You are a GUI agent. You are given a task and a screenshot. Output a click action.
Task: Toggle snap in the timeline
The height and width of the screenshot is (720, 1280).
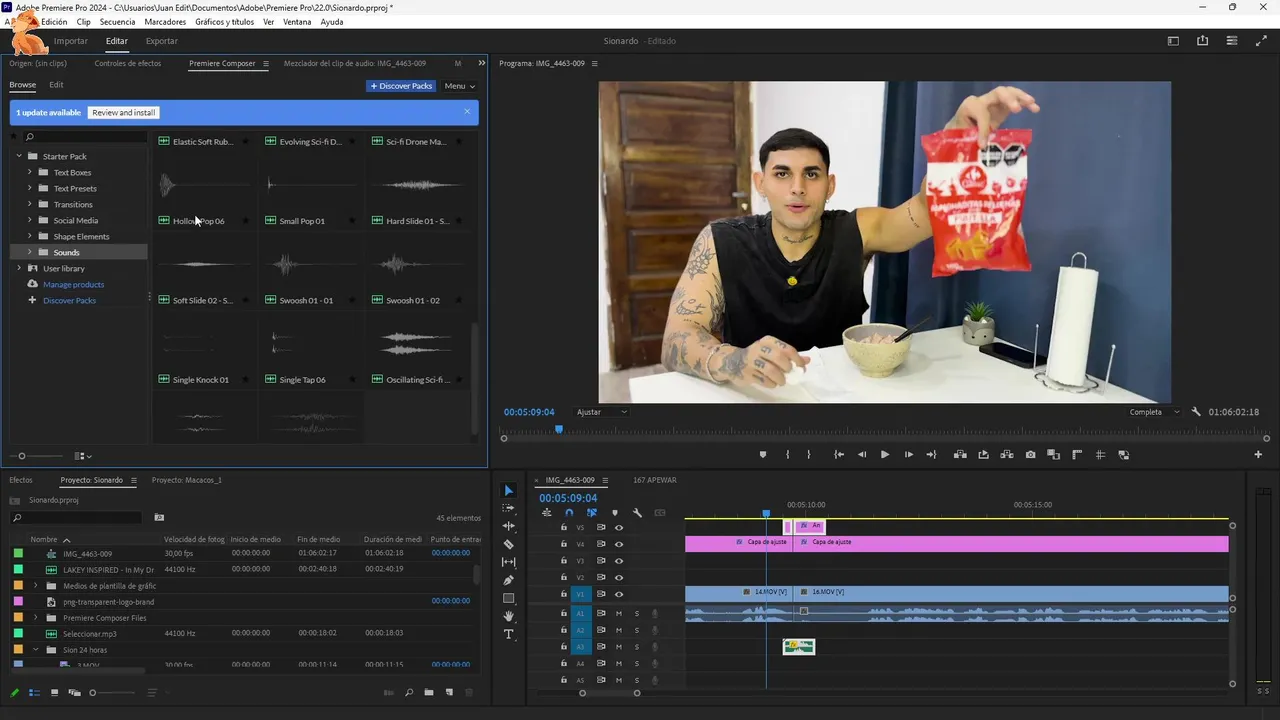(569, 513)
